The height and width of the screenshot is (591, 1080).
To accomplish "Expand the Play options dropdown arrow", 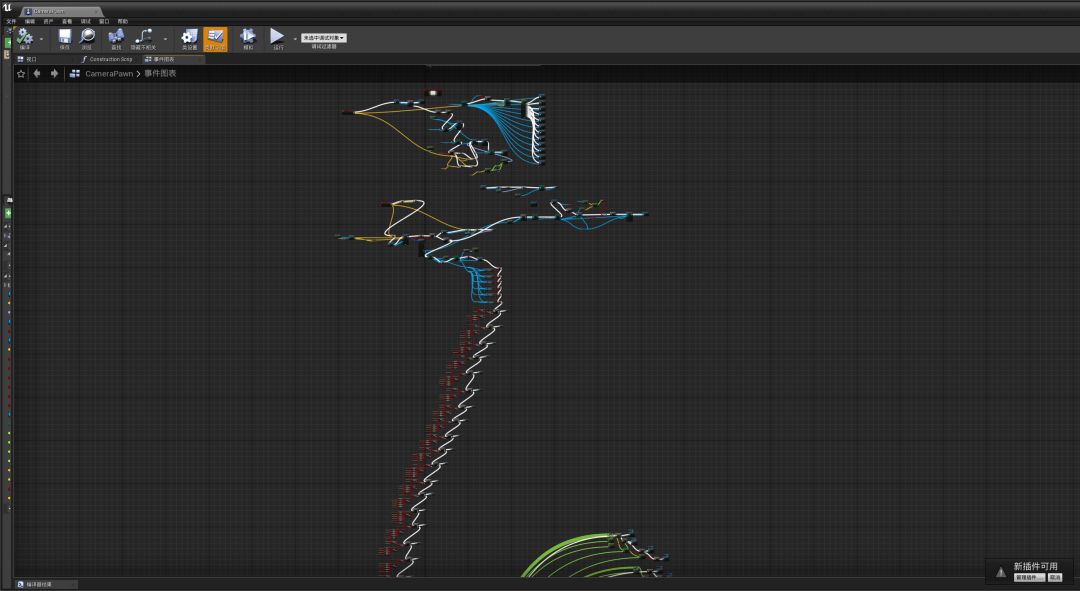I will tap(295, 39).
